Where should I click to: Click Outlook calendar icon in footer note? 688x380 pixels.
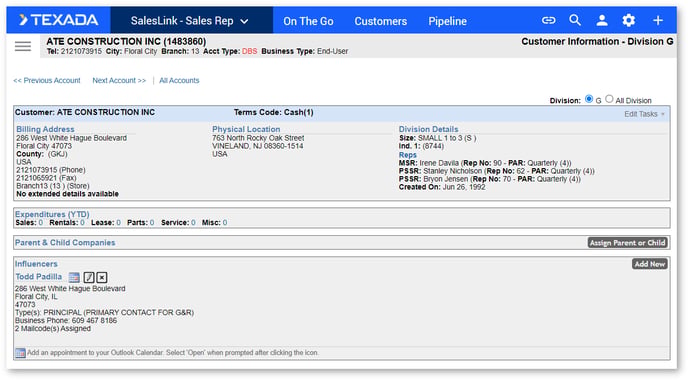tap(20, 353)
